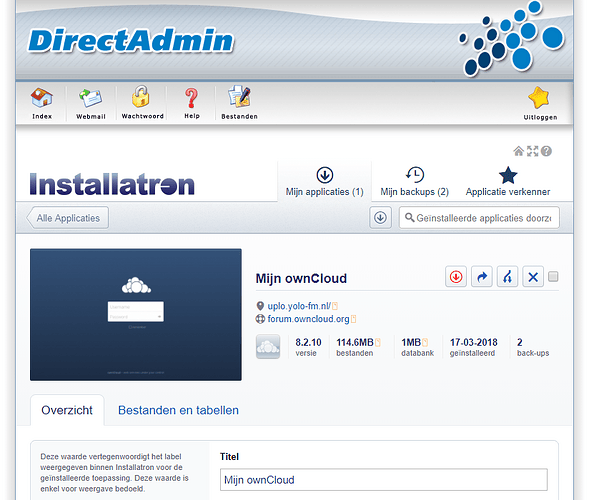Select the Overzicht tab
593x500 pixels.
[67, 410]
